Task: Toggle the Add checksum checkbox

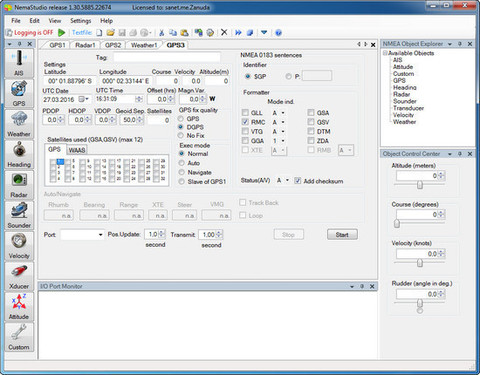Action: (297, 181)
